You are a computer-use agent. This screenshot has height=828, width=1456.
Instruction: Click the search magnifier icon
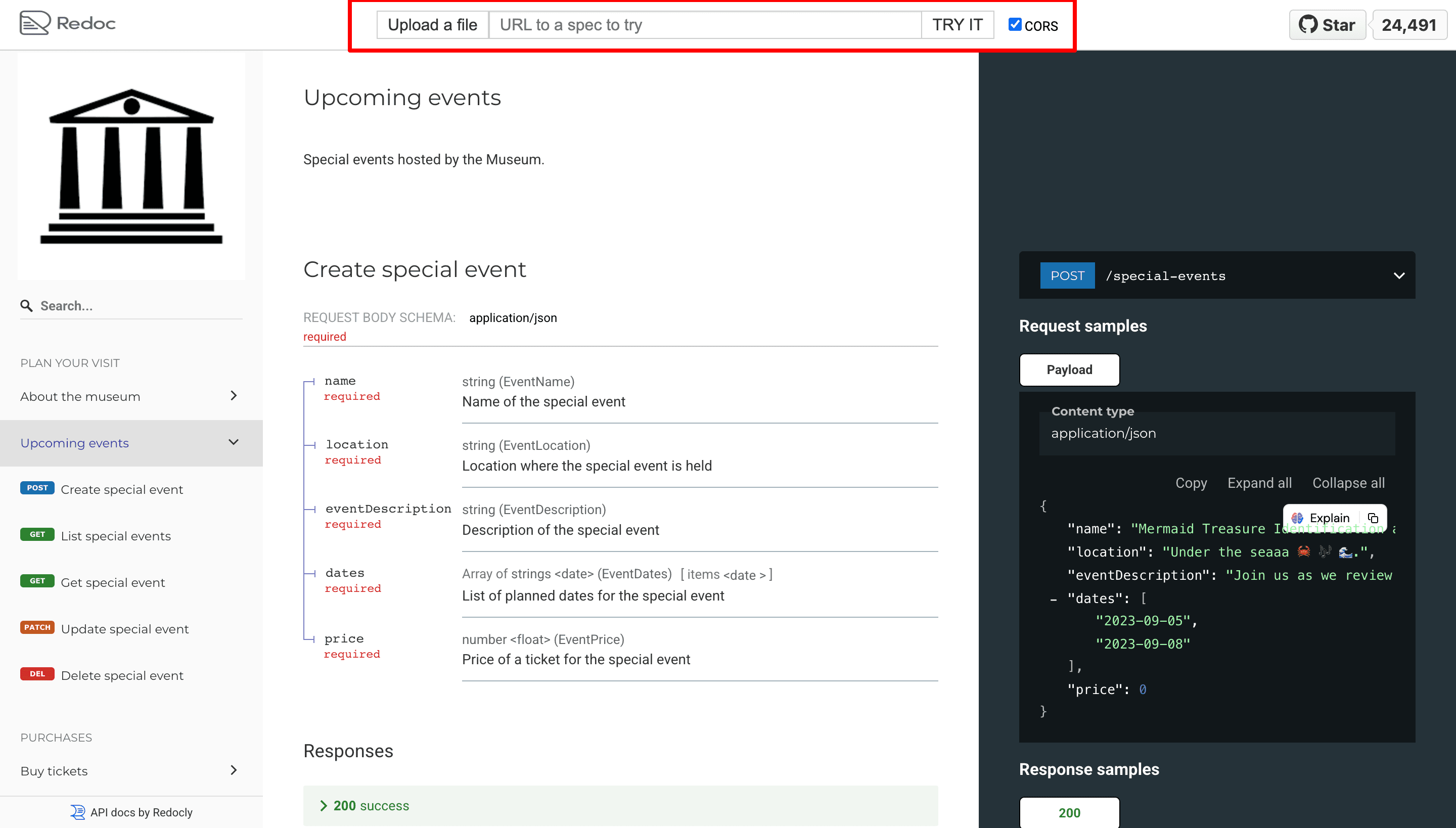[26, 306]
